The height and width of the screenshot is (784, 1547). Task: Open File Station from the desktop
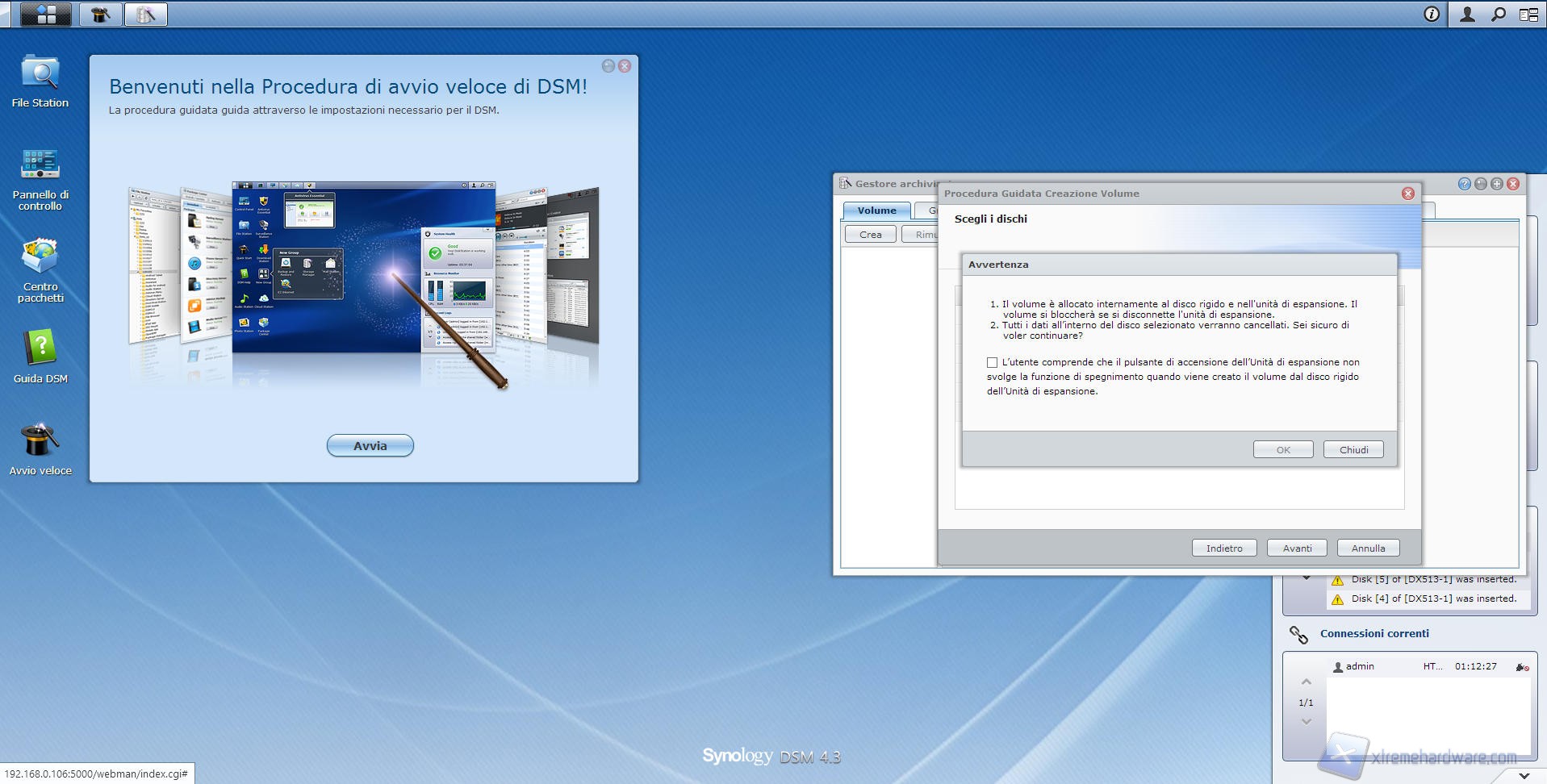click(x=40, y=73)
